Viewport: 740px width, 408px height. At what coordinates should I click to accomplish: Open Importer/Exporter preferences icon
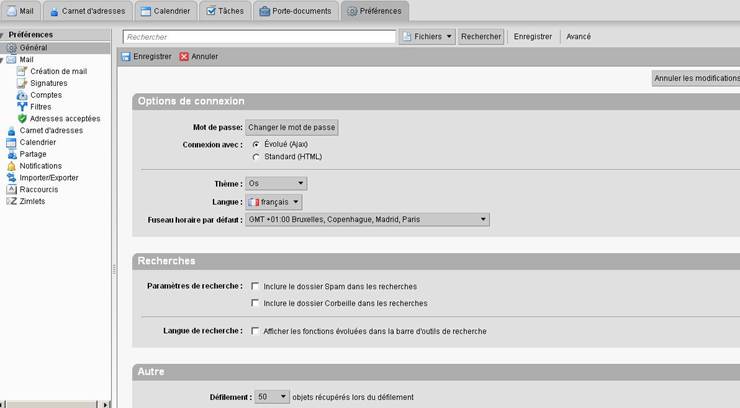[x=12, y=178]
